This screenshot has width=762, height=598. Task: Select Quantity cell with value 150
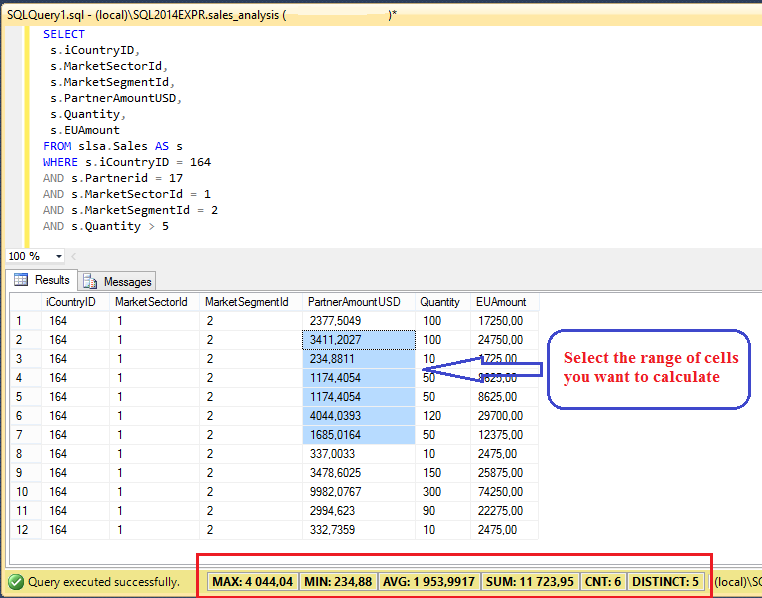click(x=443, y=472)
